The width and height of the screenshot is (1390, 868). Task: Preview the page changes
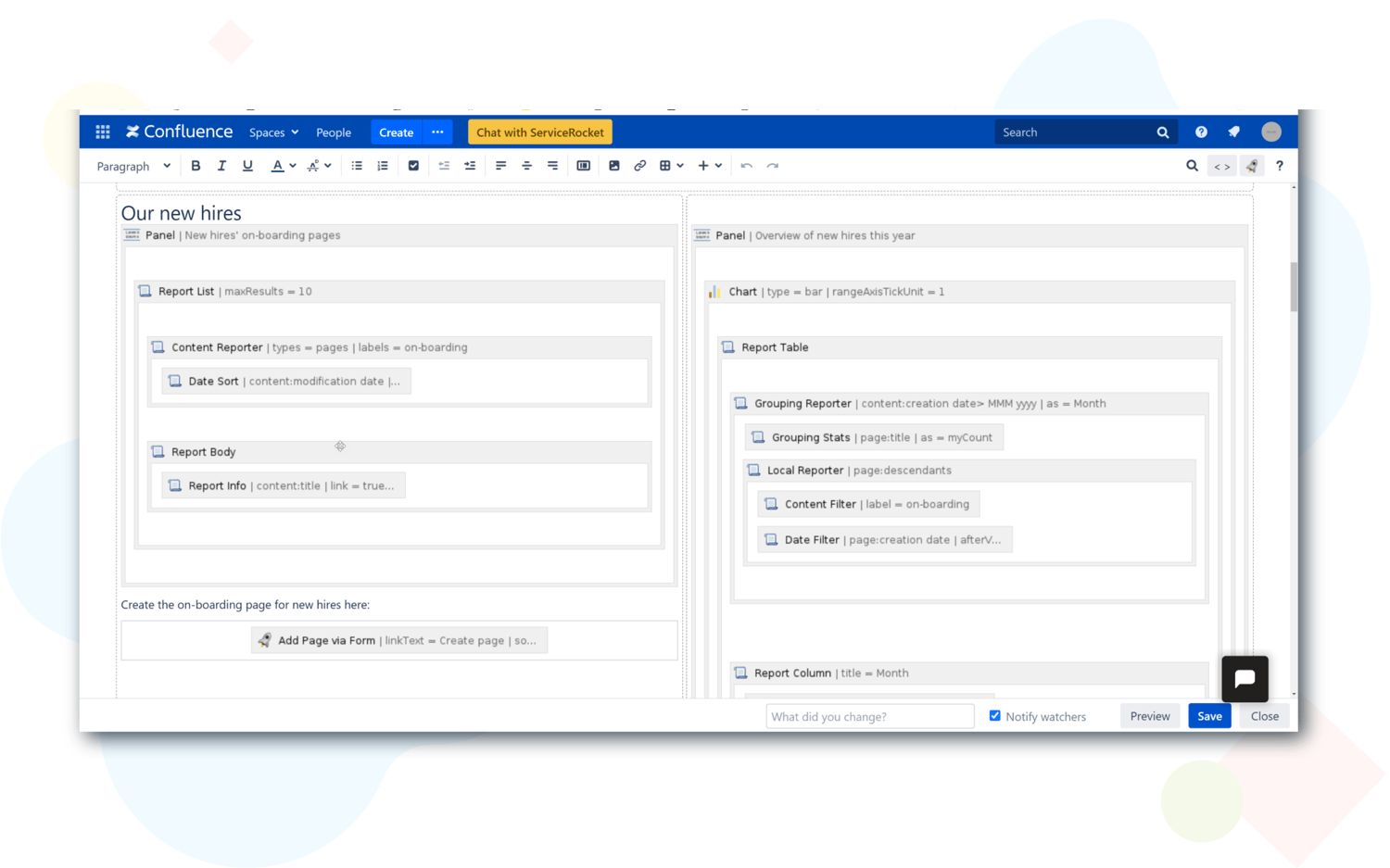[x=1149, y=715]
